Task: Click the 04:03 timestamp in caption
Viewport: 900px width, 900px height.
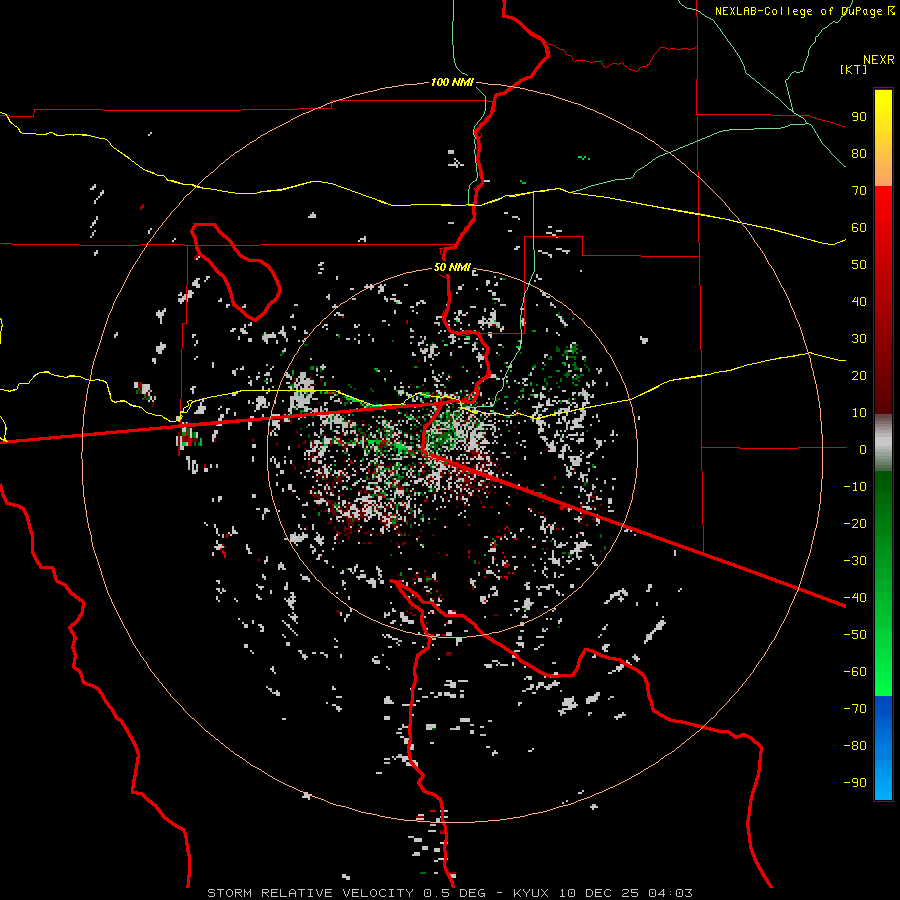Action: (x=670, y=893)
